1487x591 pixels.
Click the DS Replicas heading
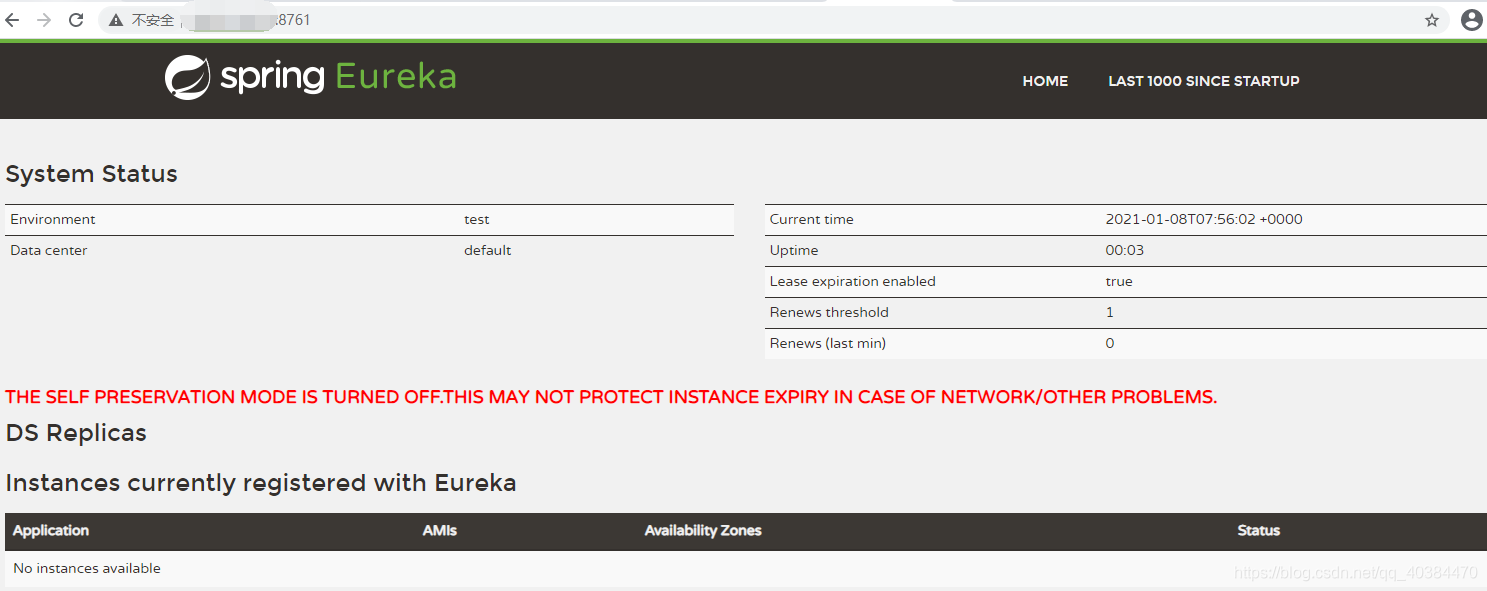click(76, 433)
